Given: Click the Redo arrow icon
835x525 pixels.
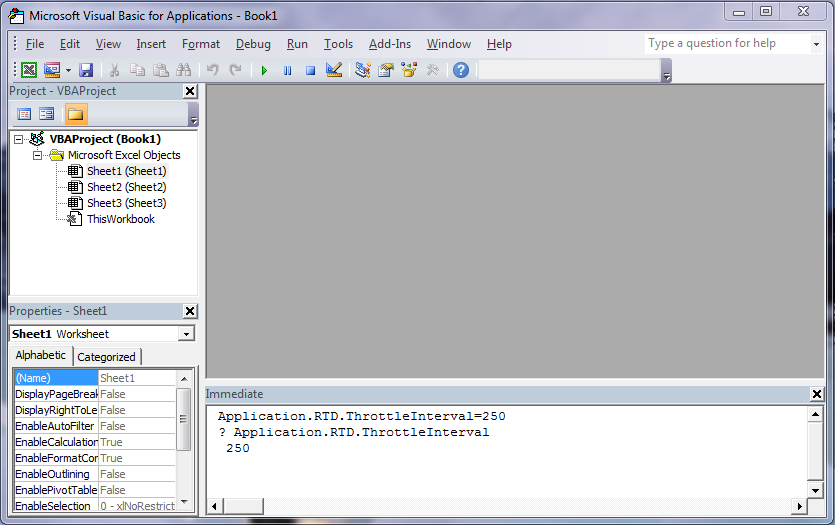Looking at the screenshot, I should pyautogui.click(x=235, y=70).
